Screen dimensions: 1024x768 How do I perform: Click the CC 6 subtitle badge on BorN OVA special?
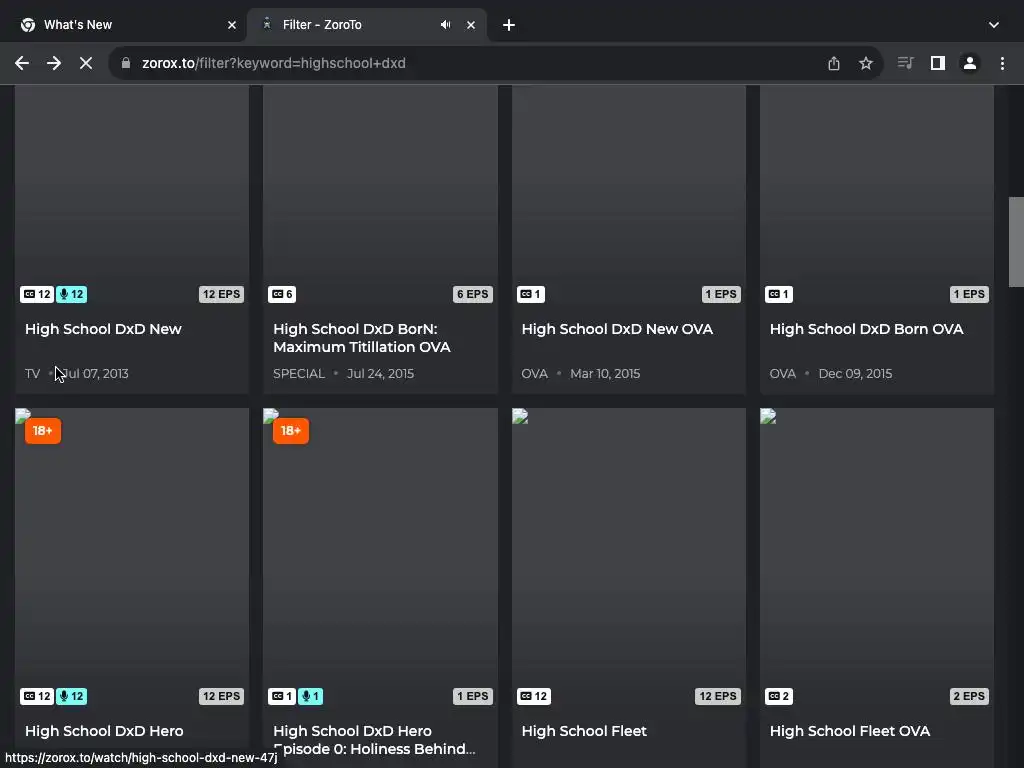point(282,295)
